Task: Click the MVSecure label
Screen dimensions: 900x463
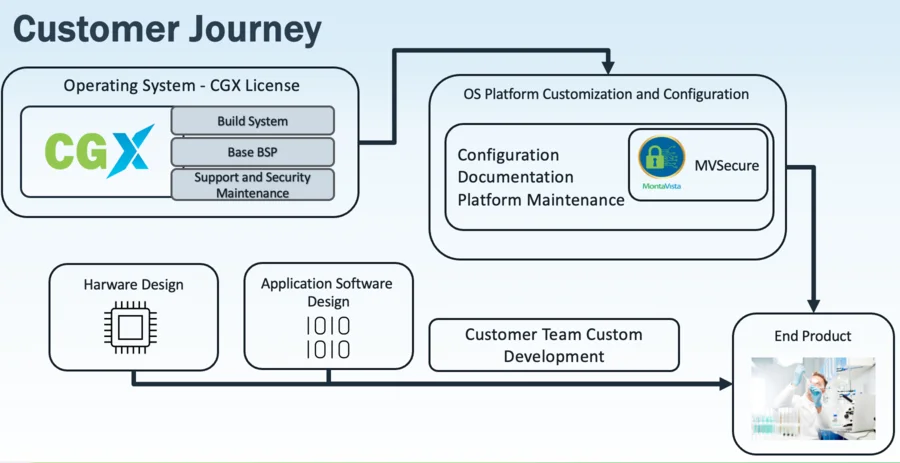Action: 727,166
